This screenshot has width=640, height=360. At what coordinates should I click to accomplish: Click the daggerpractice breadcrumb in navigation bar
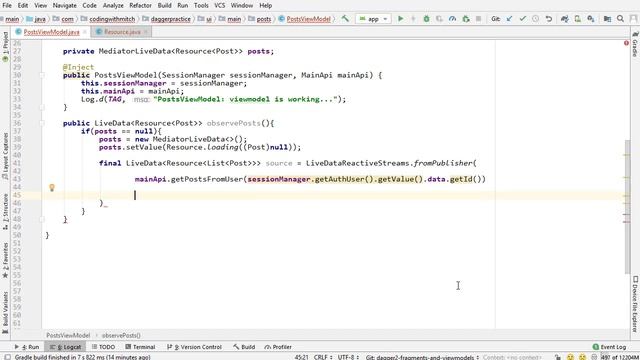click(x=167, y=19)
